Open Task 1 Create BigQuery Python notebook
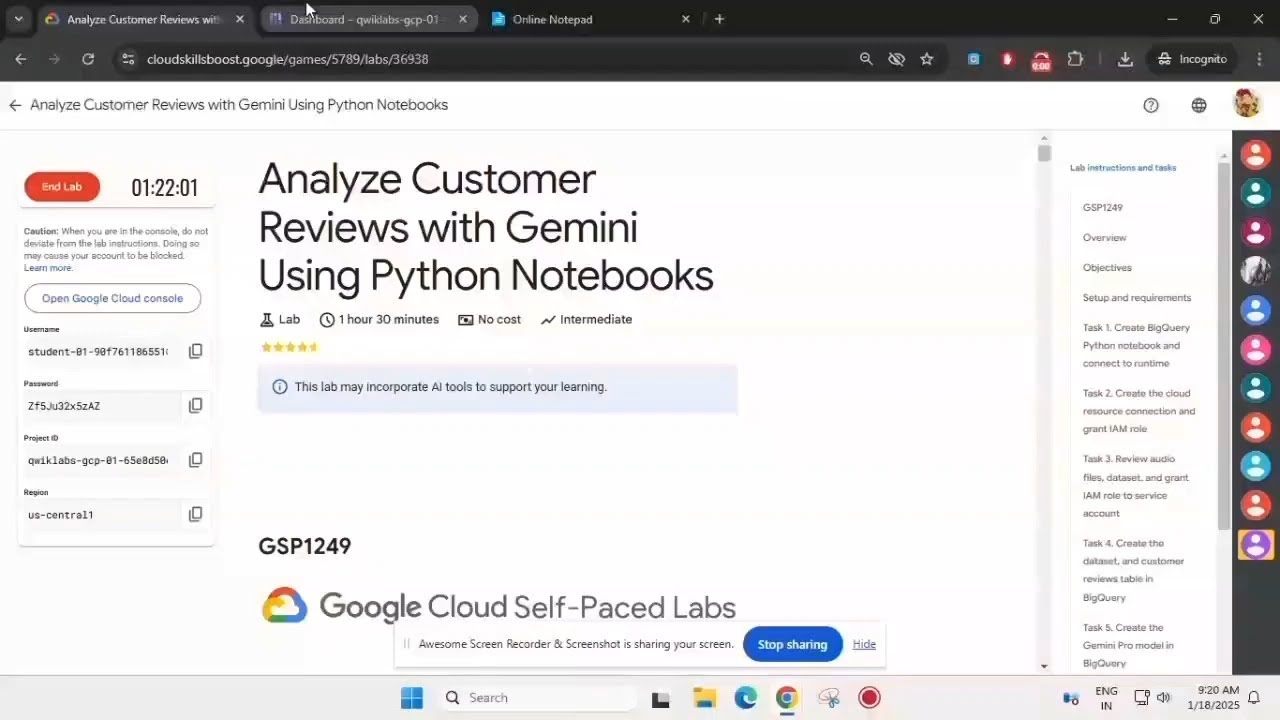Screen dimensions: 1280x720 point(1136,345)
